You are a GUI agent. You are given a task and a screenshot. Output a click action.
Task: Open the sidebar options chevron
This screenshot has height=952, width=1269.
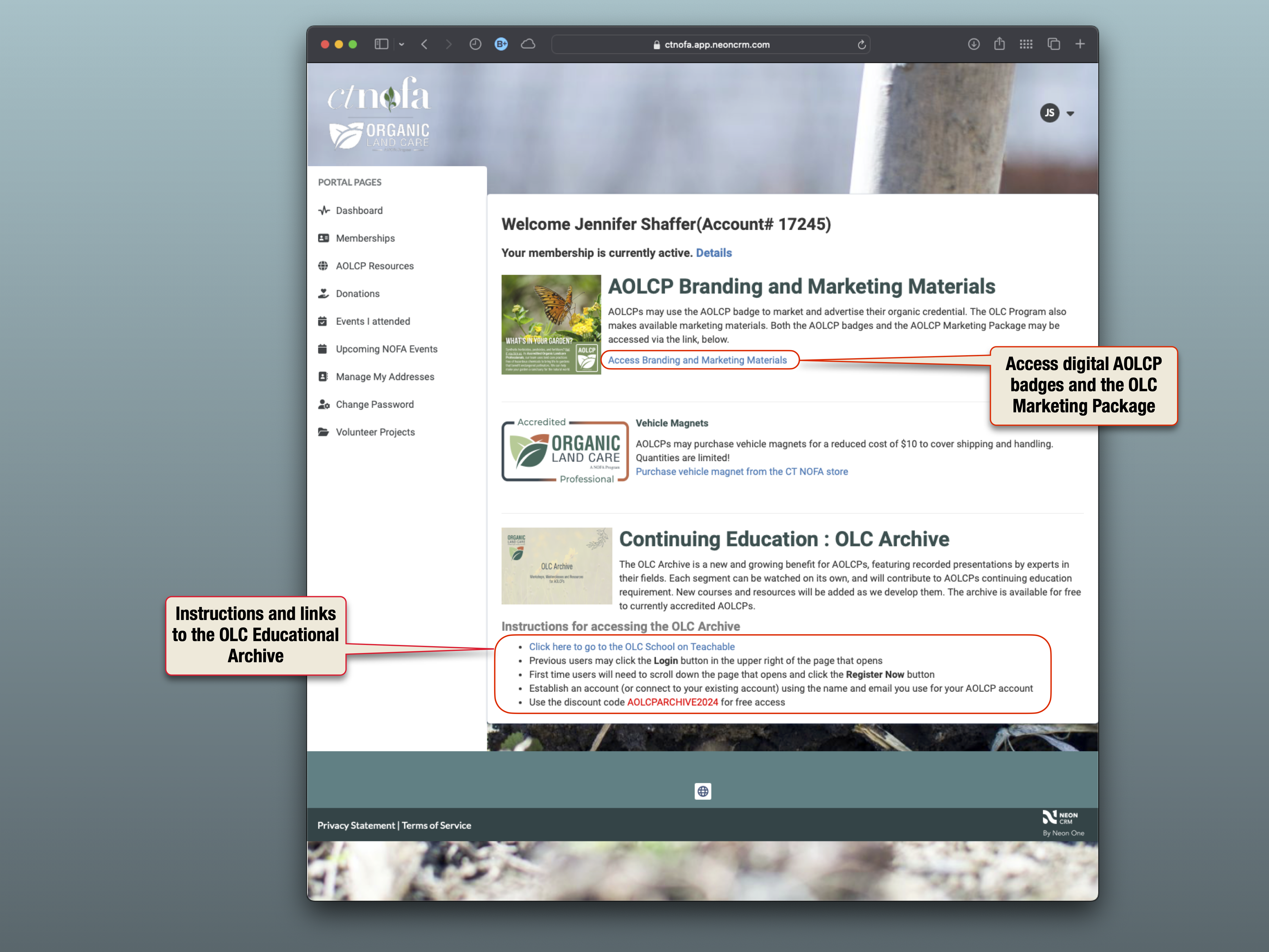(402, 44)
